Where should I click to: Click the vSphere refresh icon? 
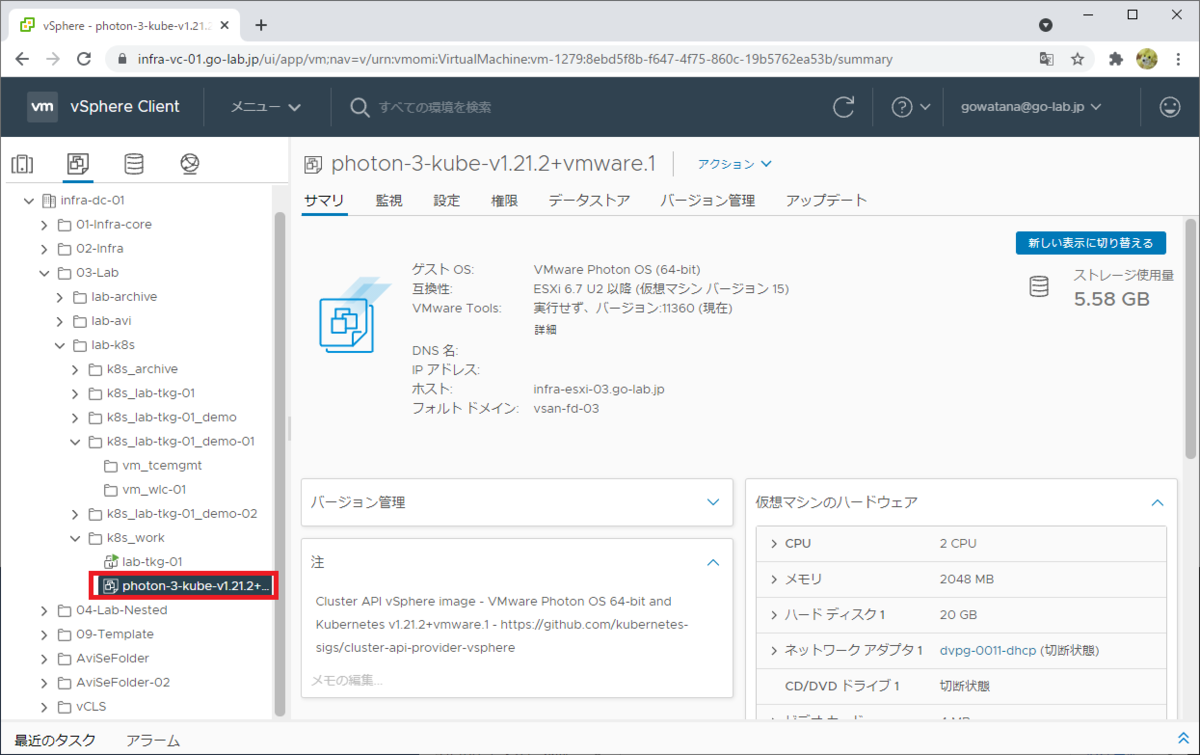click(844, 107)
